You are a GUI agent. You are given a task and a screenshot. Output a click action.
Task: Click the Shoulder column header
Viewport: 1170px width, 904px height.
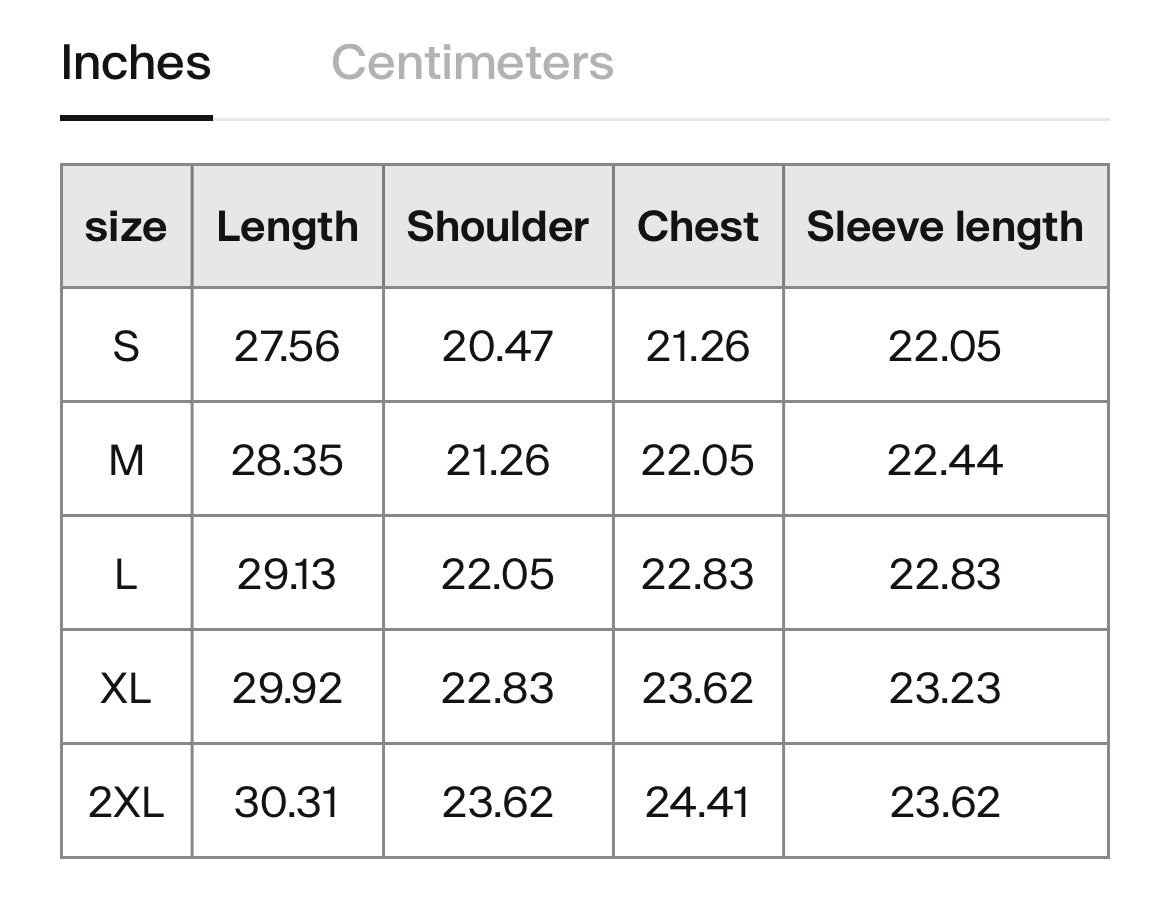497,227
